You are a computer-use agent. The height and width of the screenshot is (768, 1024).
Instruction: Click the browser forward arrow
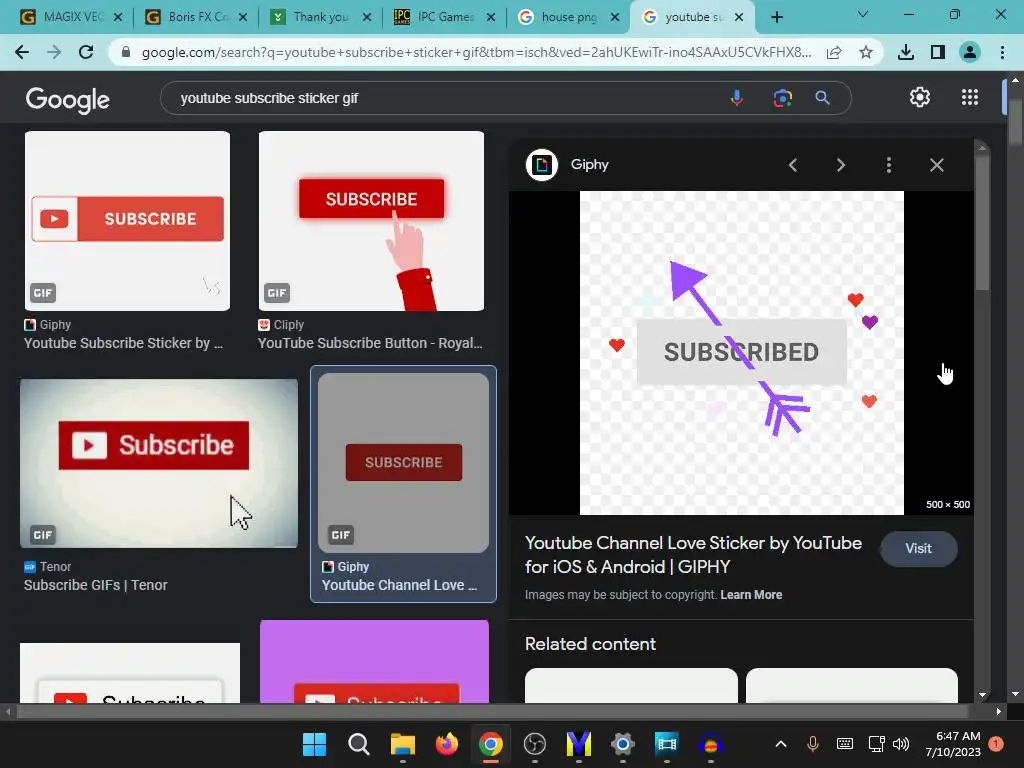tap(54, 52)
